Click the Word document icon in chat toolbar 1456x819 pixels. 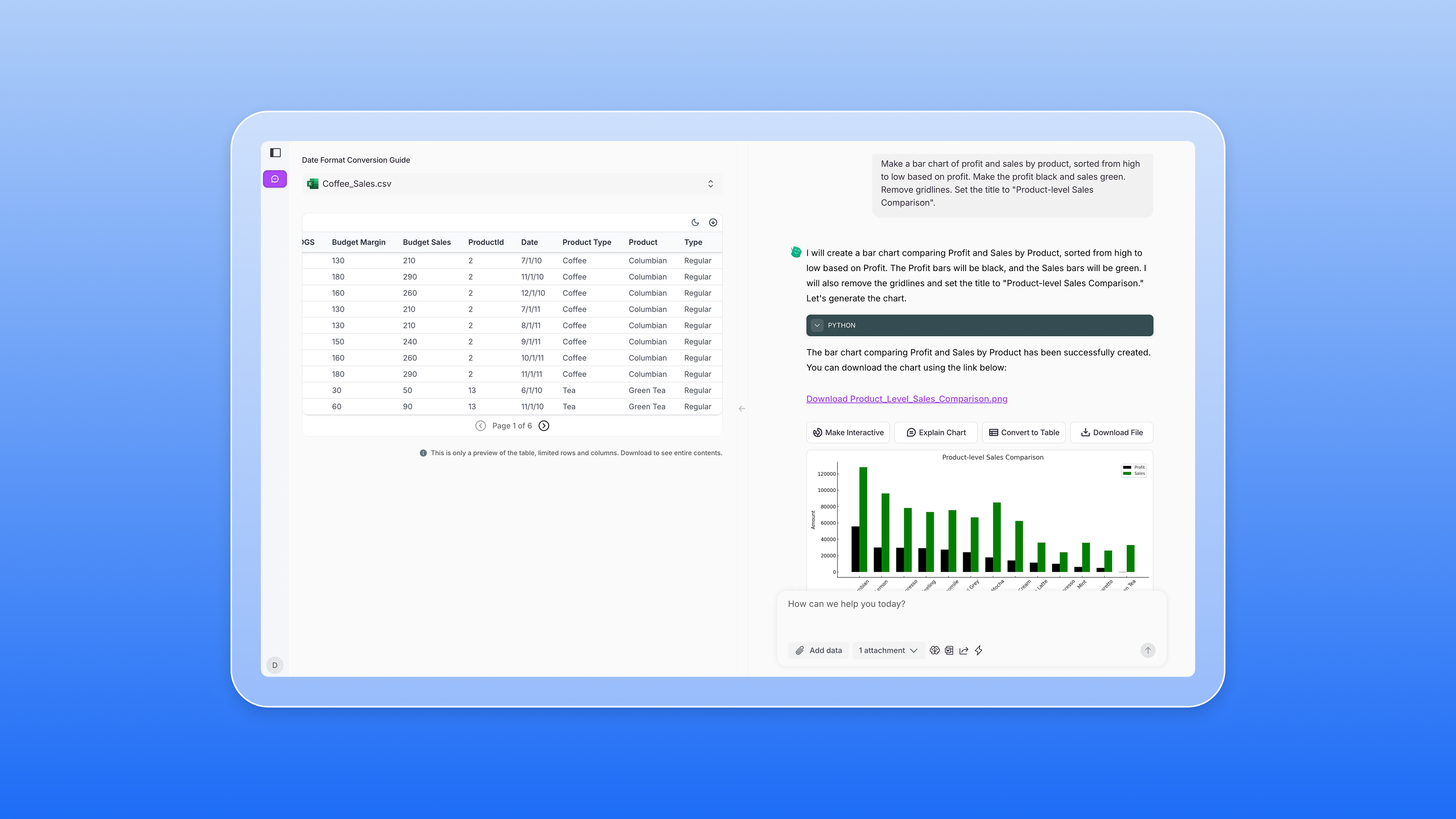click(x=949, y=651)
